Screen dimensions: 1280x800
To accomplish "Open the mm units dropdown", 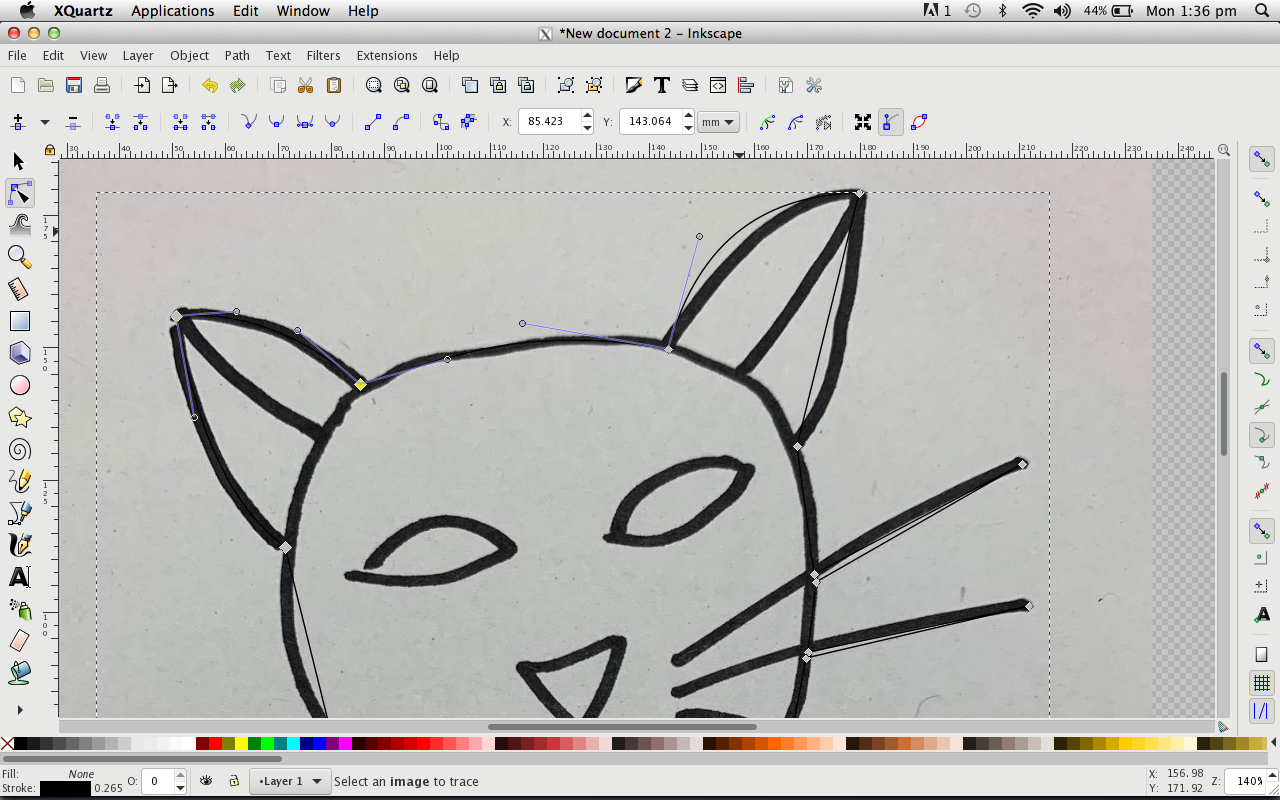I will click(x=718, y=122).
